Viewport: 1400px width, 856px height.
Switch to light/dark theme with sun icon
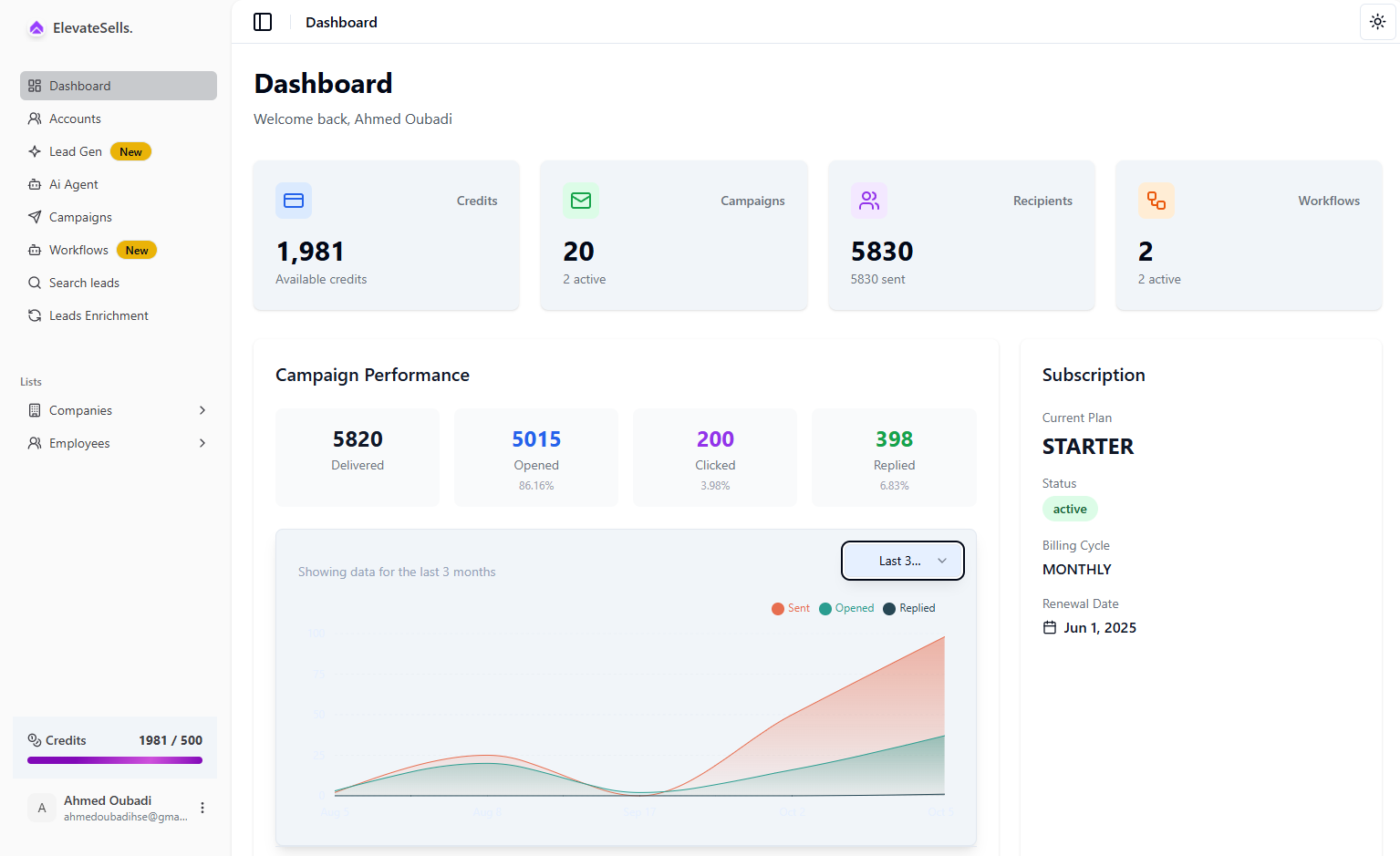(1377, 21)
